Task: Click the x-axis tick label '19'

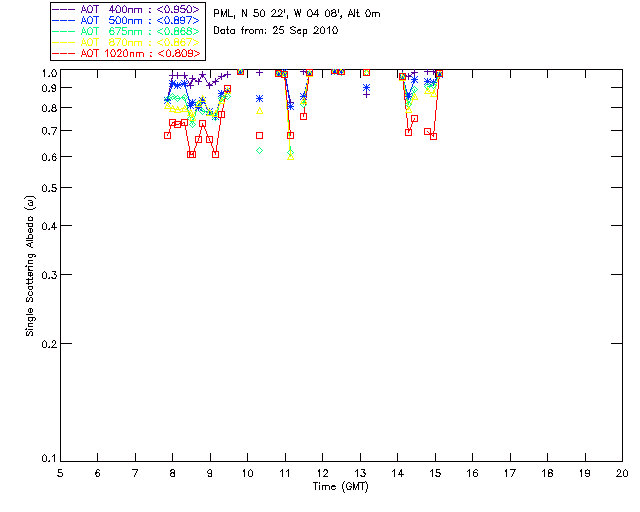Action: 585,473
